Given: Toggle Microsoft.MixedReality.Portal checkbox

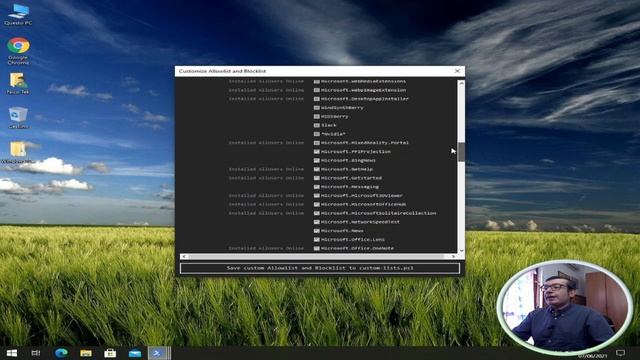Looking at the screenshot, I should 316,143.
